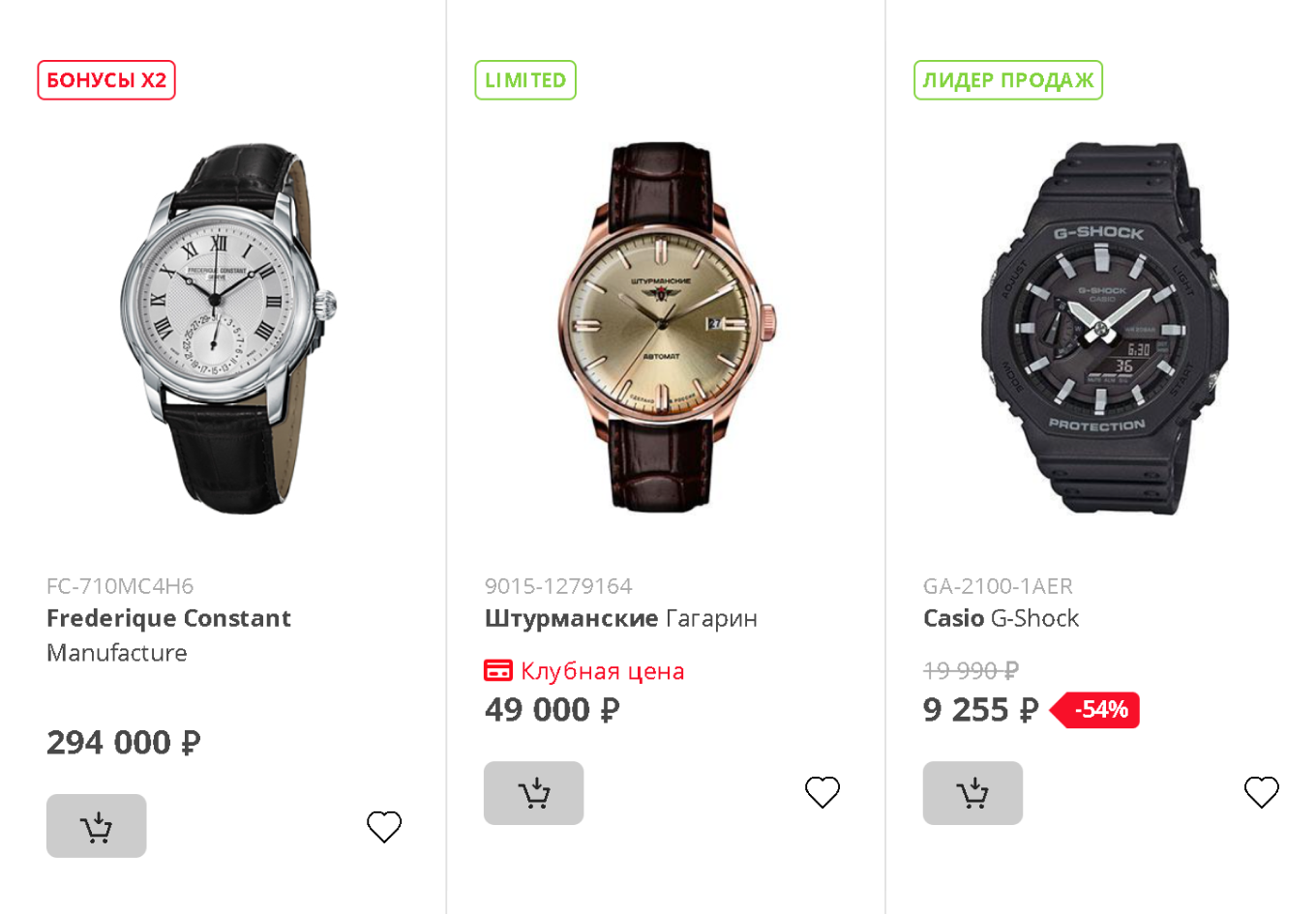Add Casio G-Shock watch to cart
Image resolution: width=1316 pixels, height=914 pixels.
[x=972, y=793]
